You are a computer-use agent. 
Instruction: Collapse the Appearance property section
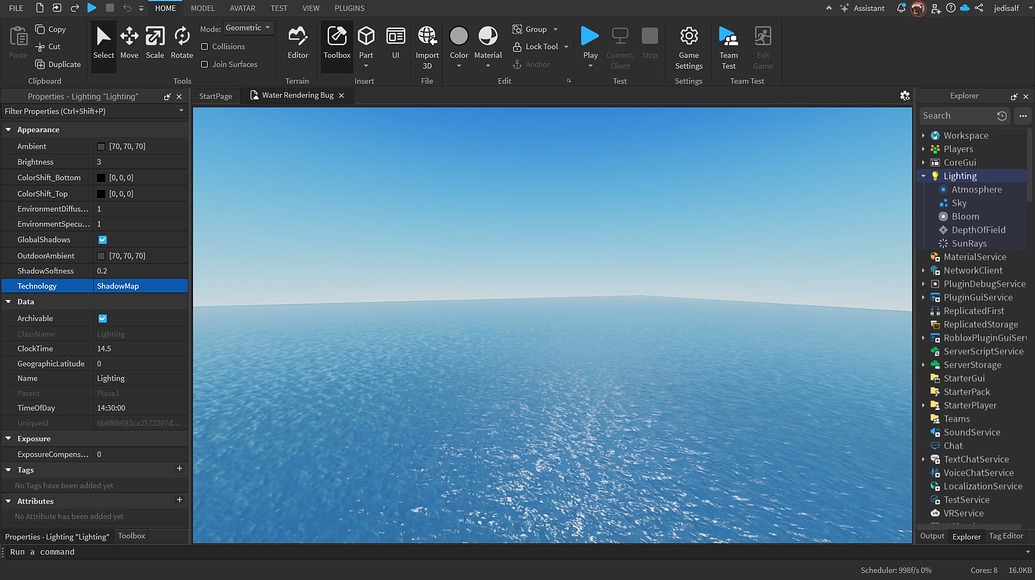pos(9,130)
